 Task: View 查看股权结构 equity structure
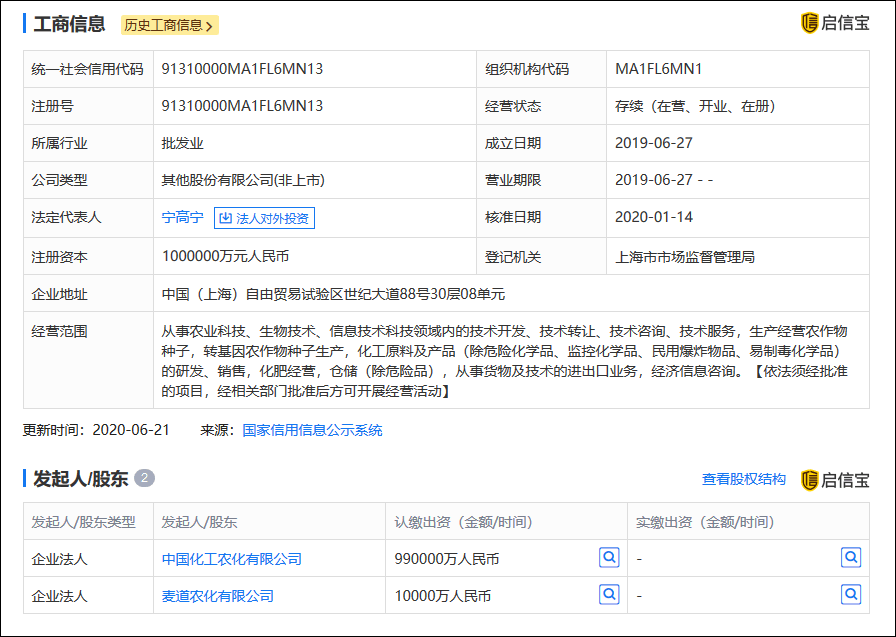coord(743,480)
